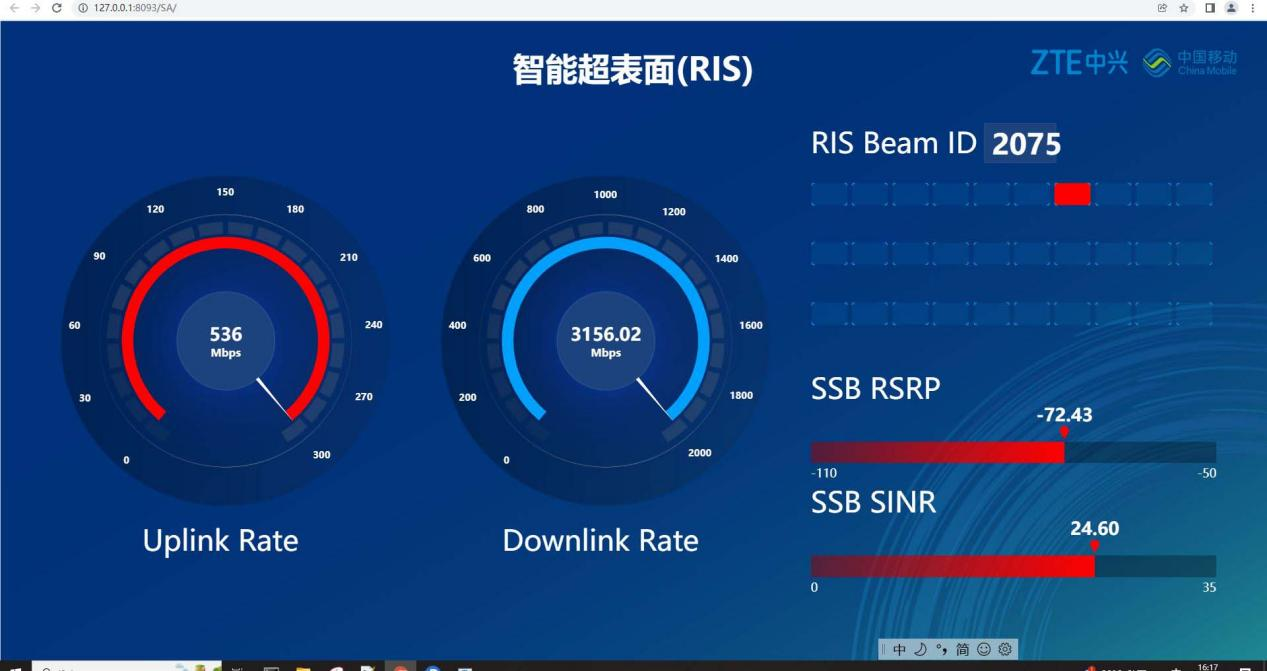Viewport: 1267px width, 671px height.
Task: Click the Beam ID value 2075
Action: click(x=1026, y=145)
